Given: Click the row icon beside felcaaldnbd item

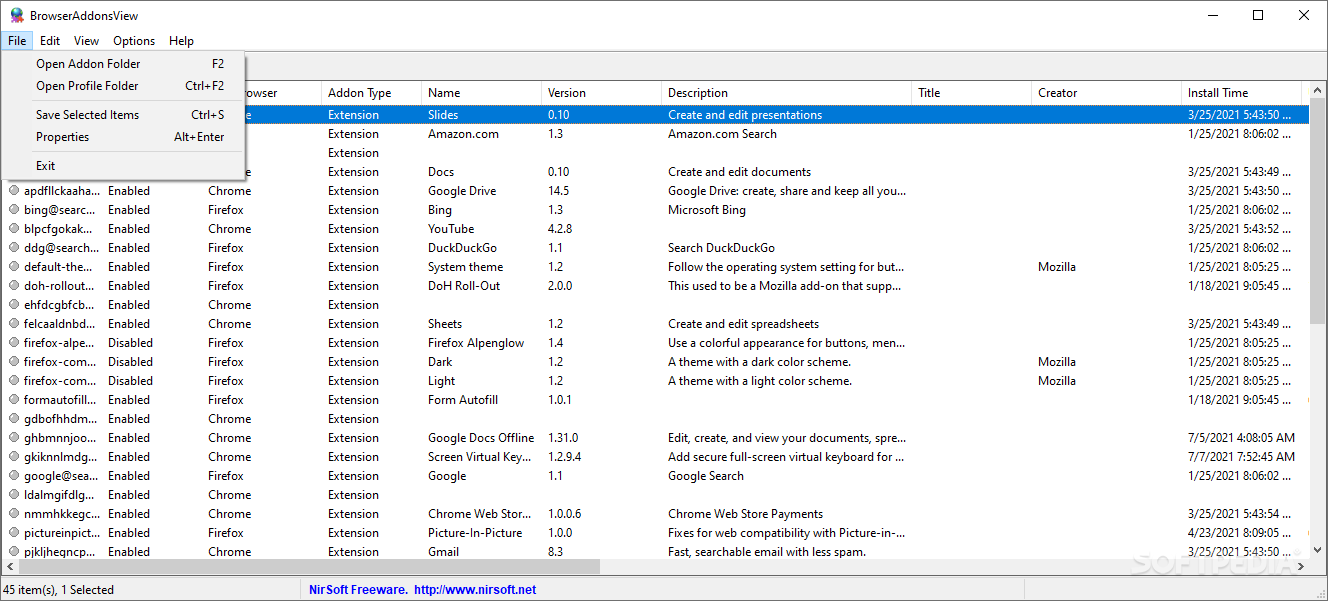Looking at the screenshot, I should pos(14,324).
